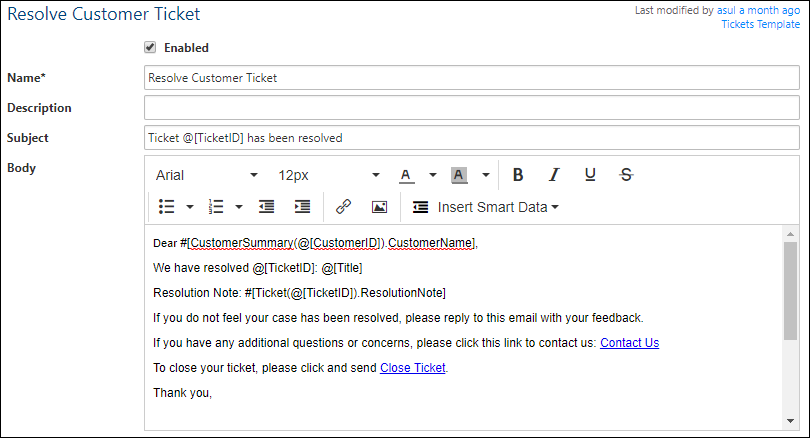
Task: Increase indent with indent icon
Action: click(302, 207)
